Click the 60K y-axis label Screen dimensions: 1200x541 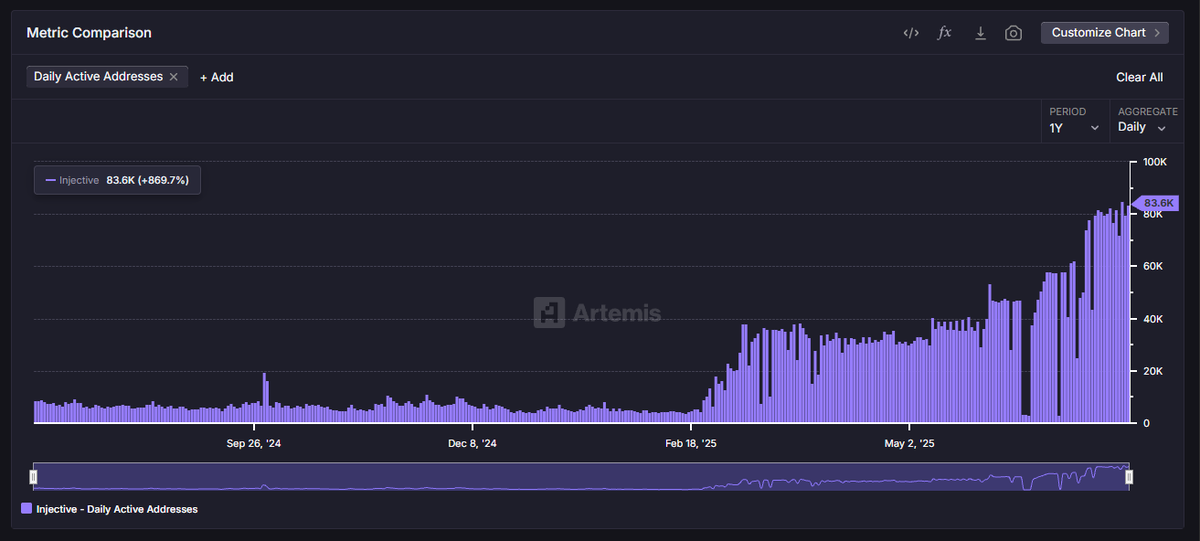pyautogui.click(x=1153, y=266)
